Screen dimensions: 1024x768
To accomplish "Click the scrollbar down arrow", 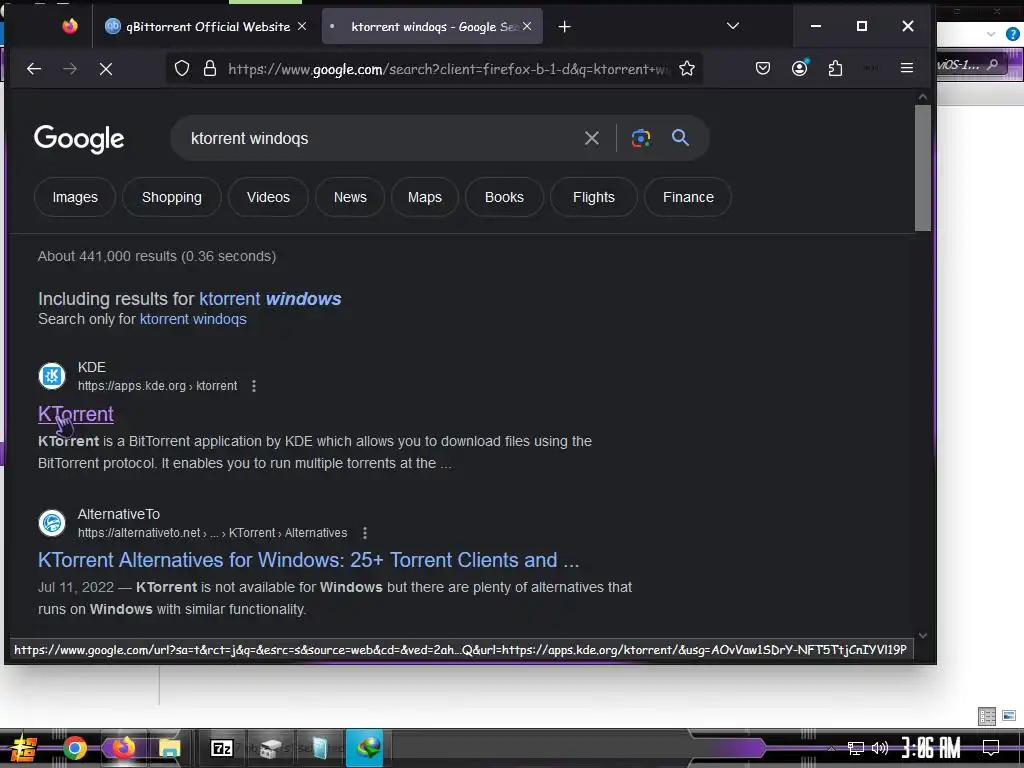I will tap(923, 635).
